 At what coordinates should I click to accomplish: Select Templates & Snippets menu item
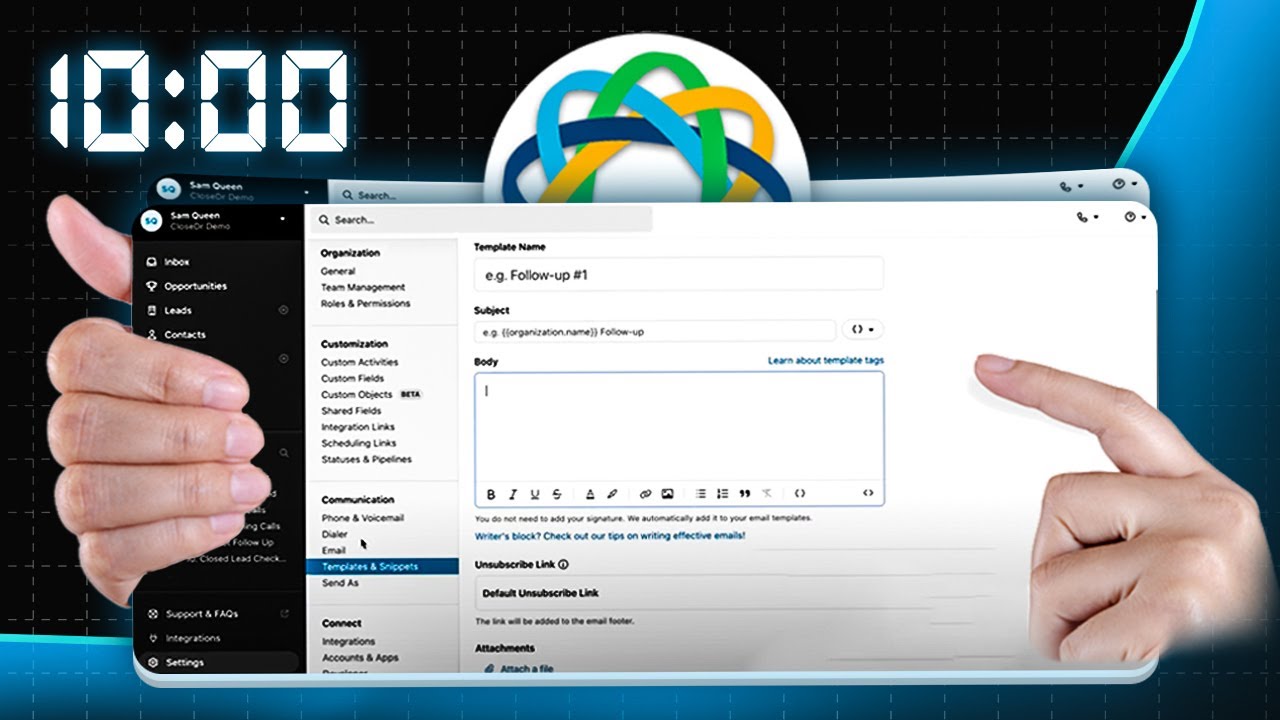[382, 566]
